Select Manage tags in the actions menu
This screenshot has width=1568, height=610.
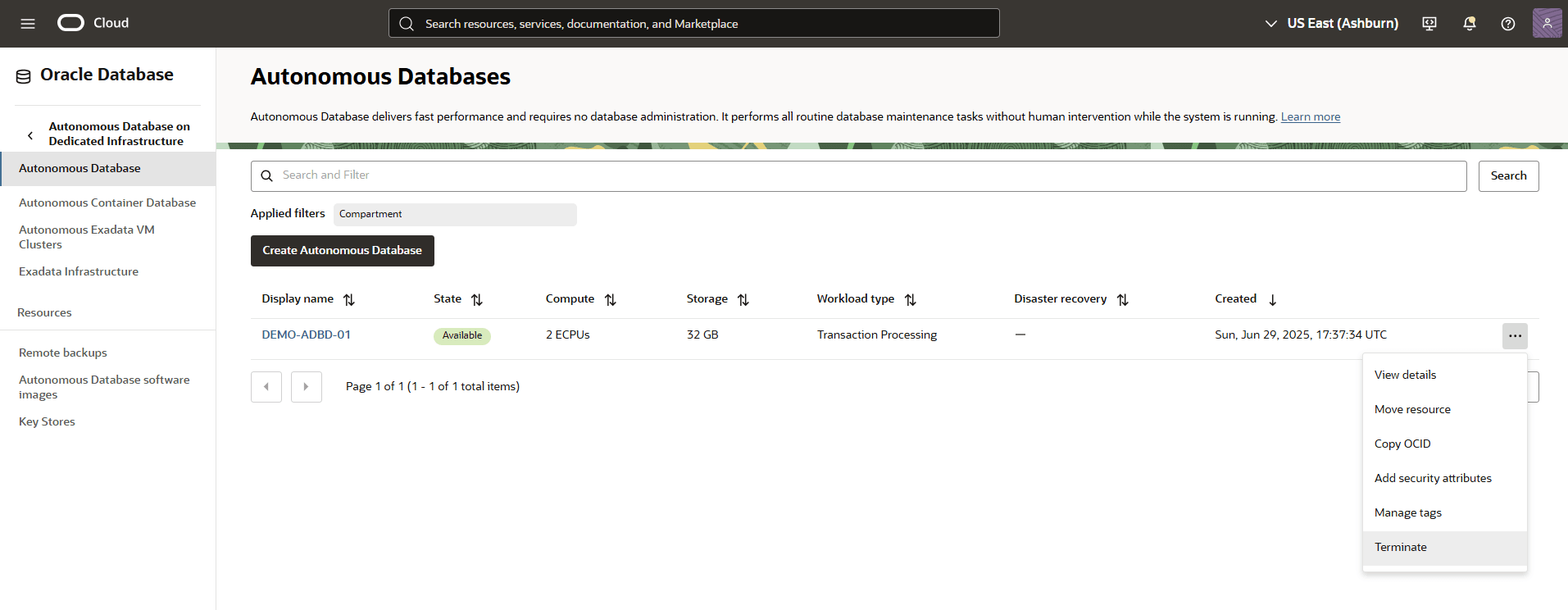point(1444,512)
